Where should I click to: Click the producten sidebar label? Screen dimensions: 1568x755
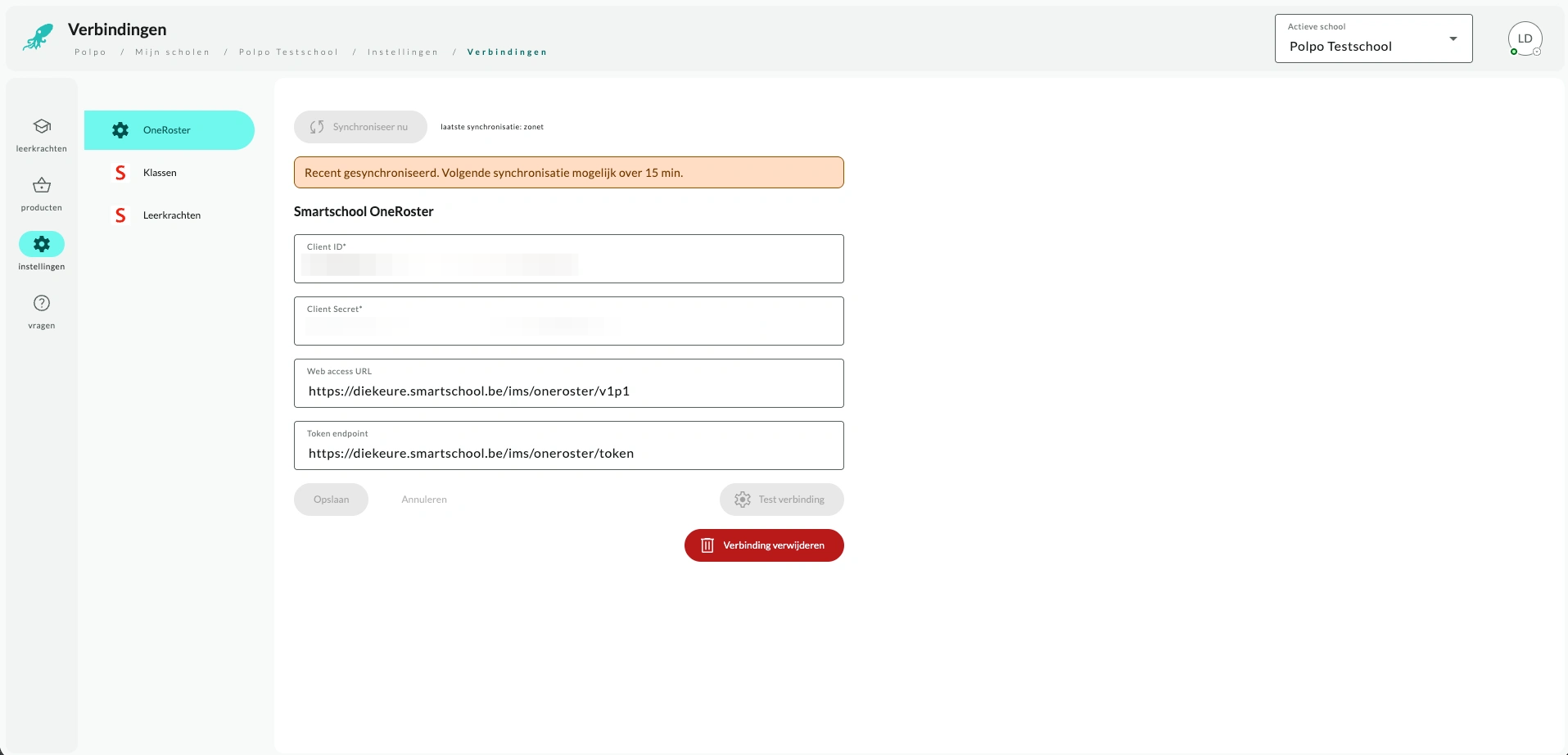point(42,208)
